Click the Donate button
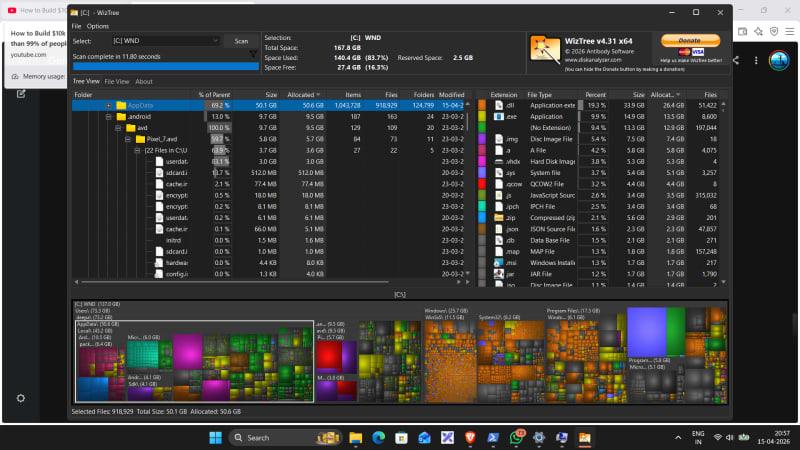Screen dimensions: 800x450 690,40
